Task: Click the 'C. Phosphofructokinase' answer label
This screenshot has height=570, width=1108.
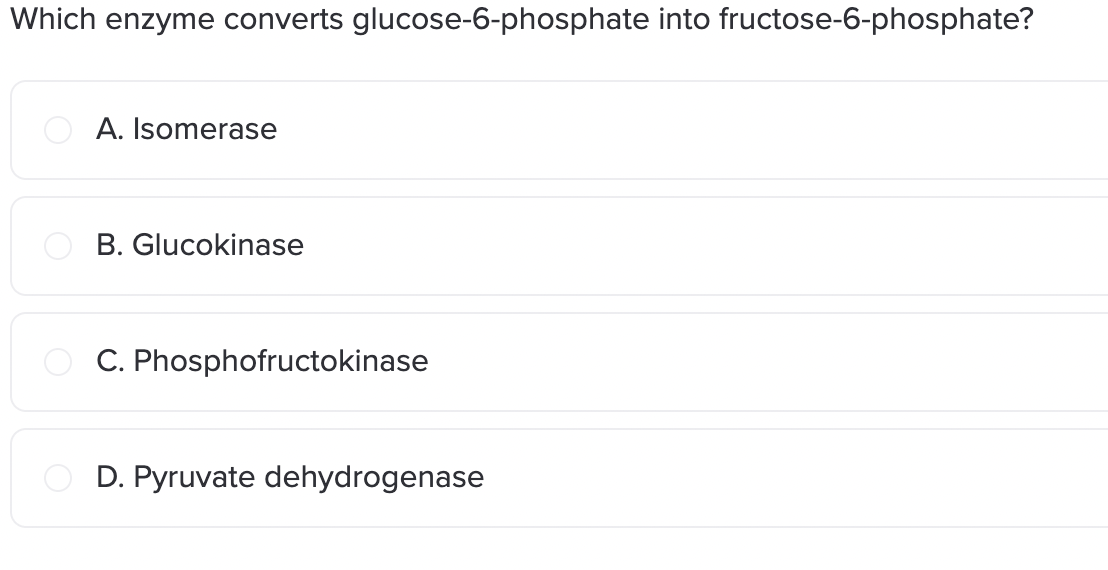Action: [x=262, y=361]
